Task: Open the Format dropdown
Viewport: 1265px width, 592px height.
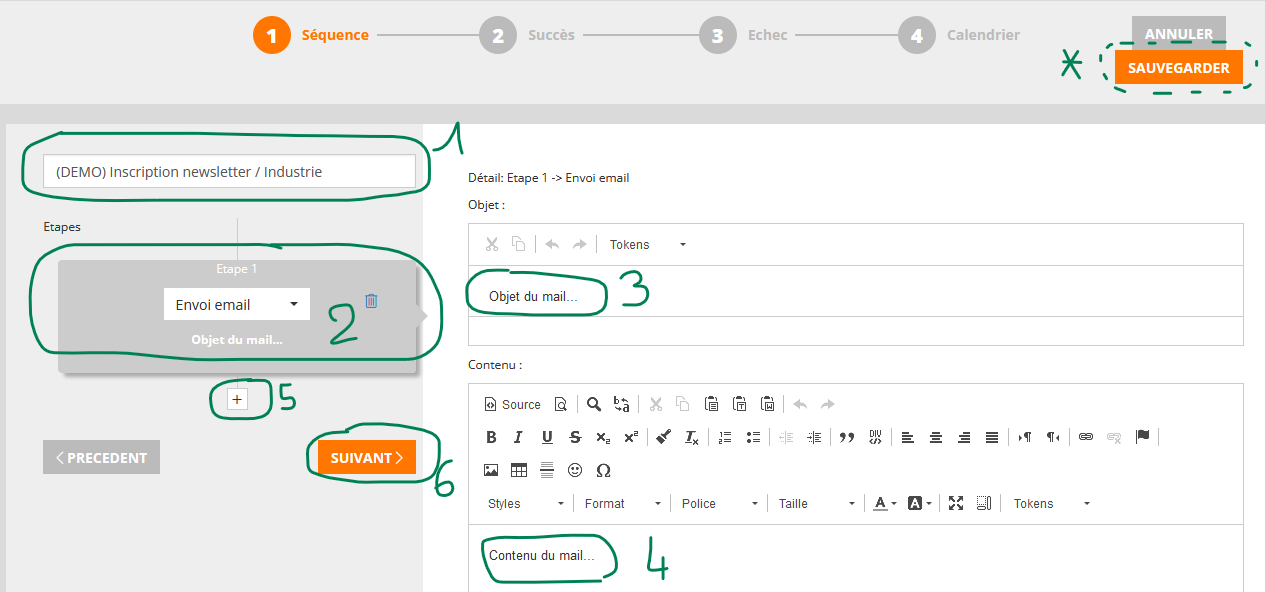Action: point(623,503)
